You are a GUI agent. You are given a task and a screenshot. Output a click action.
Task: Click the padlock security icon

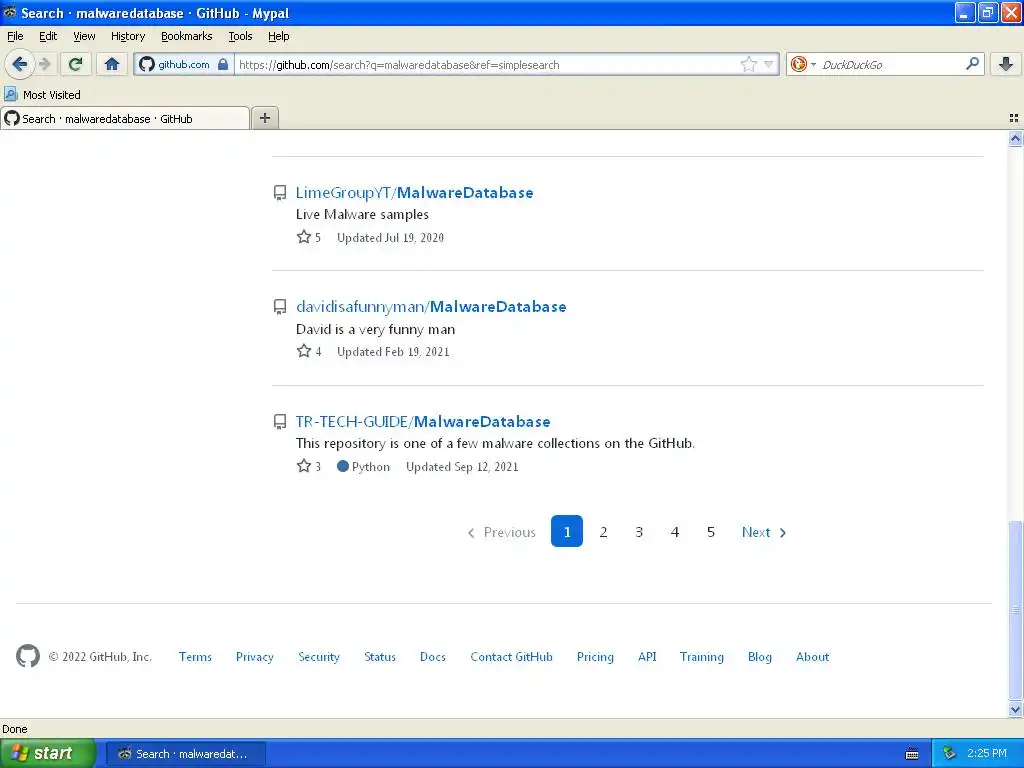pyautogui.click(x=223, y=64)
